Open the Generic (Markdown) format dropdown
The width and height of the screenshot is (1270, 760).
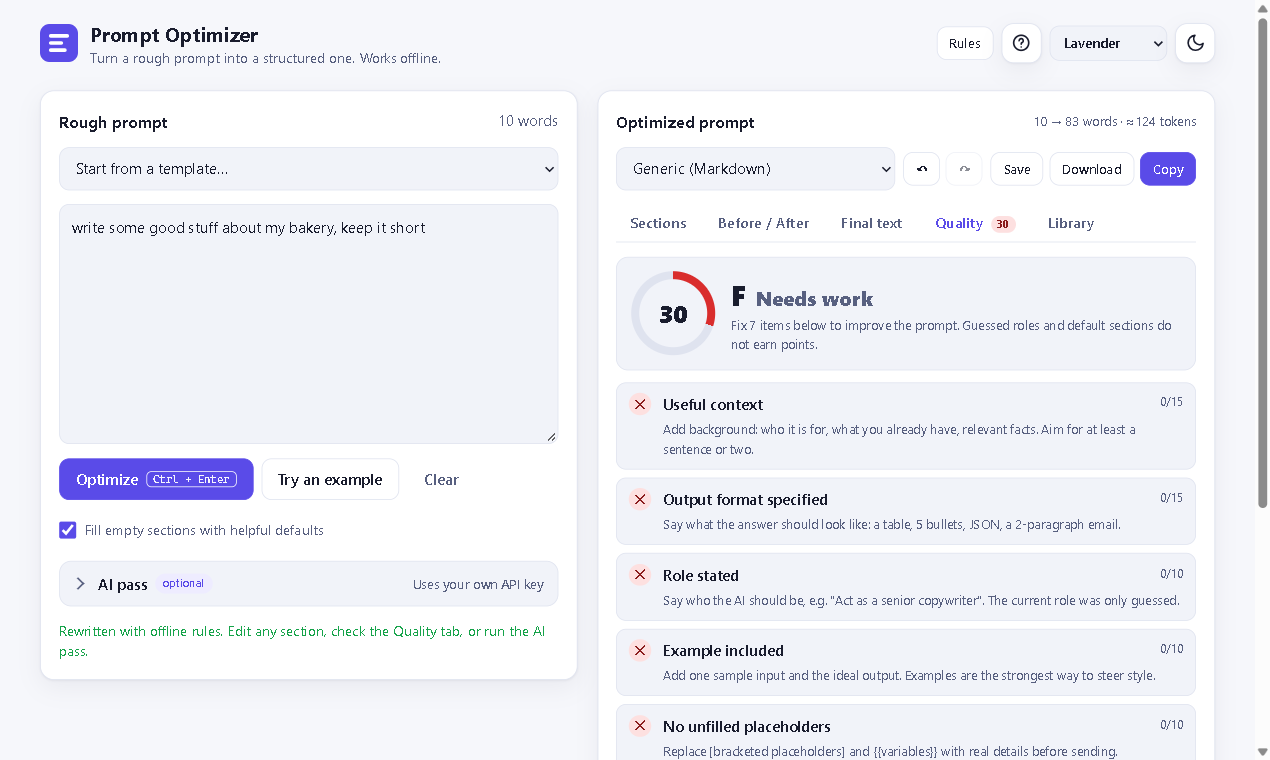[x=756, y=169]
